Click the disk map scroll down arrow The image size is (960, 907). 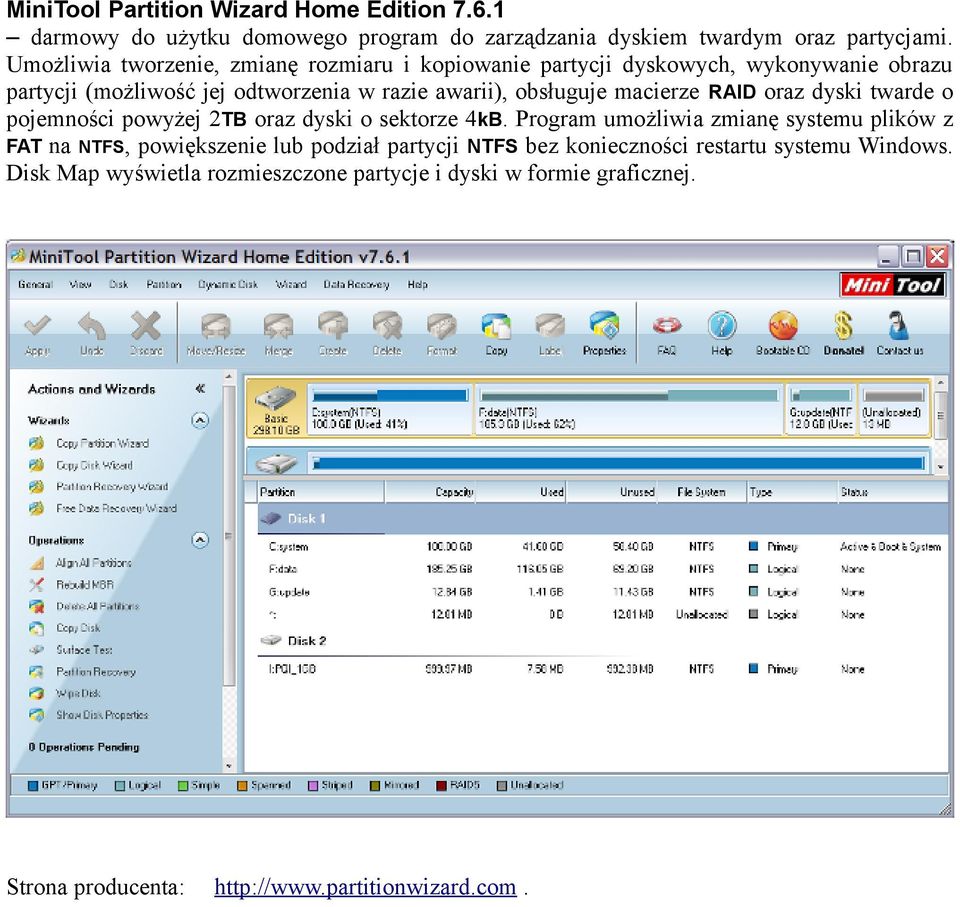tap(941, 468)
